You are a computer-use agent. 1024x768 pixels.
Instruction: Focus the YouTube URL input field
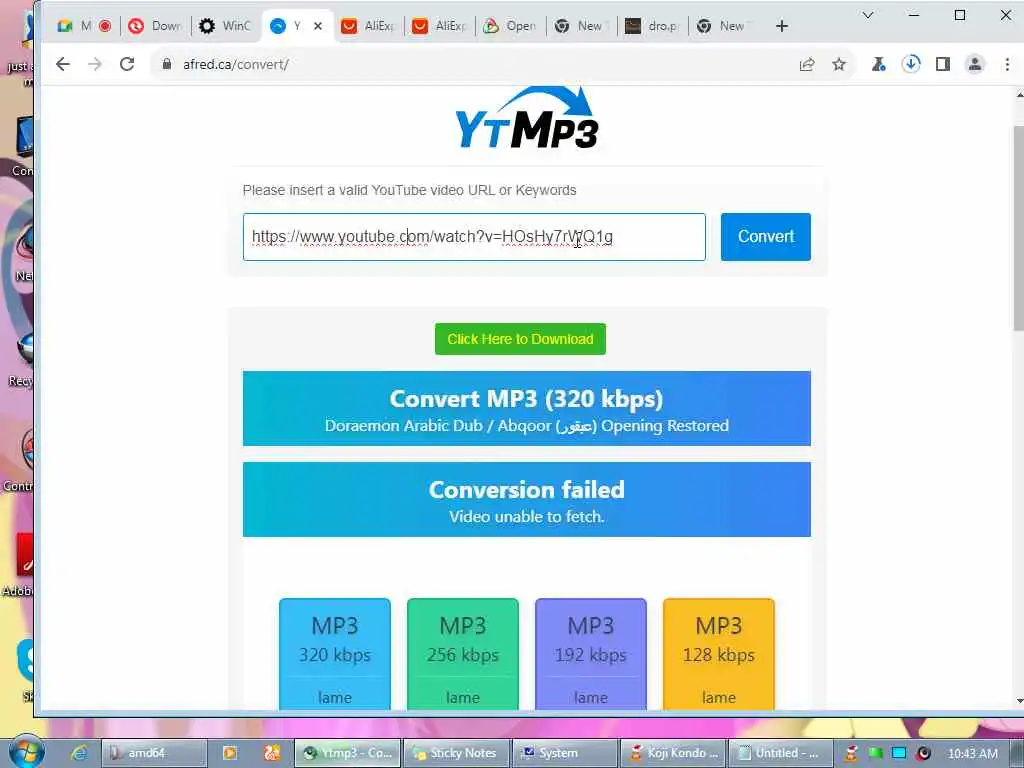tap(474, 236)
